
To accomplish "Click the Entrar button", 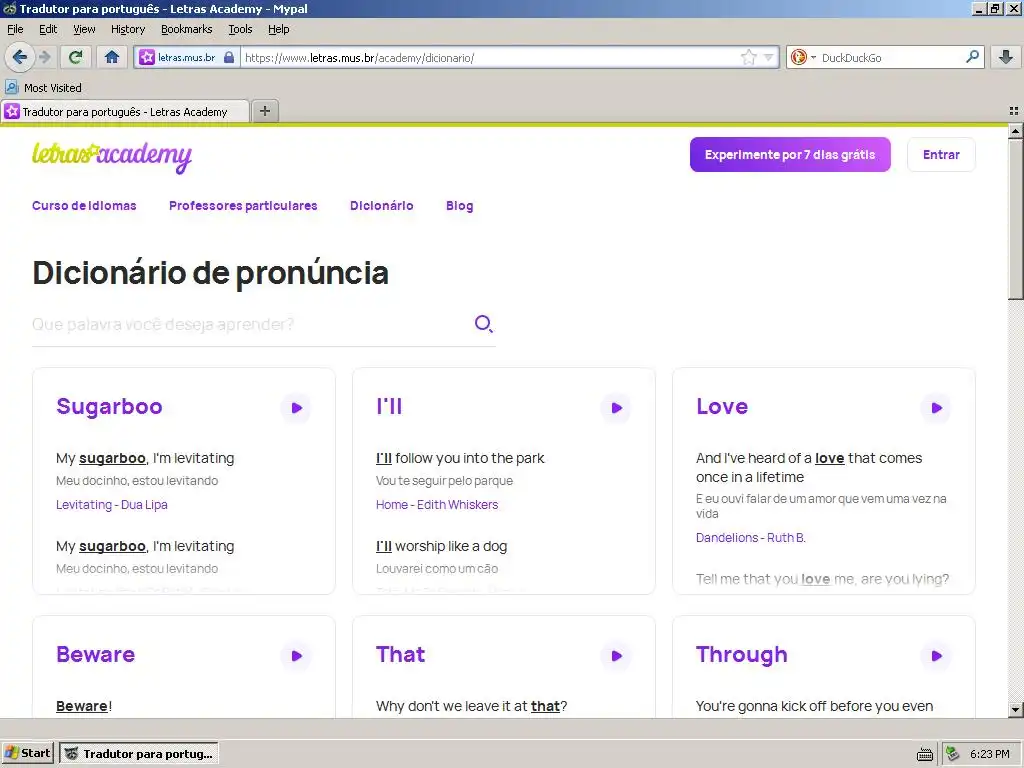I will [x=940, y=155].
